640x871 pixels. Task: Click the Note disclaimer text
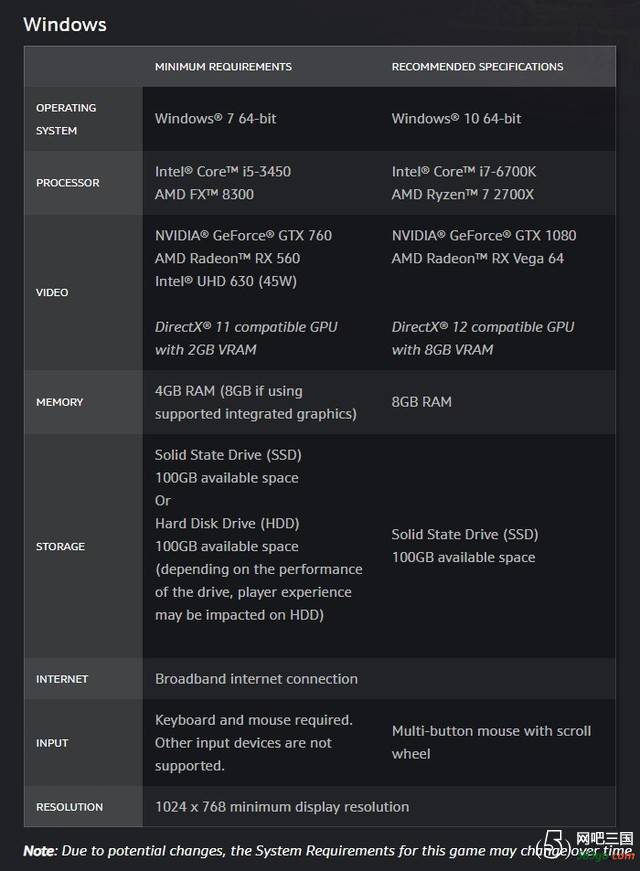[x=328, y=850]
